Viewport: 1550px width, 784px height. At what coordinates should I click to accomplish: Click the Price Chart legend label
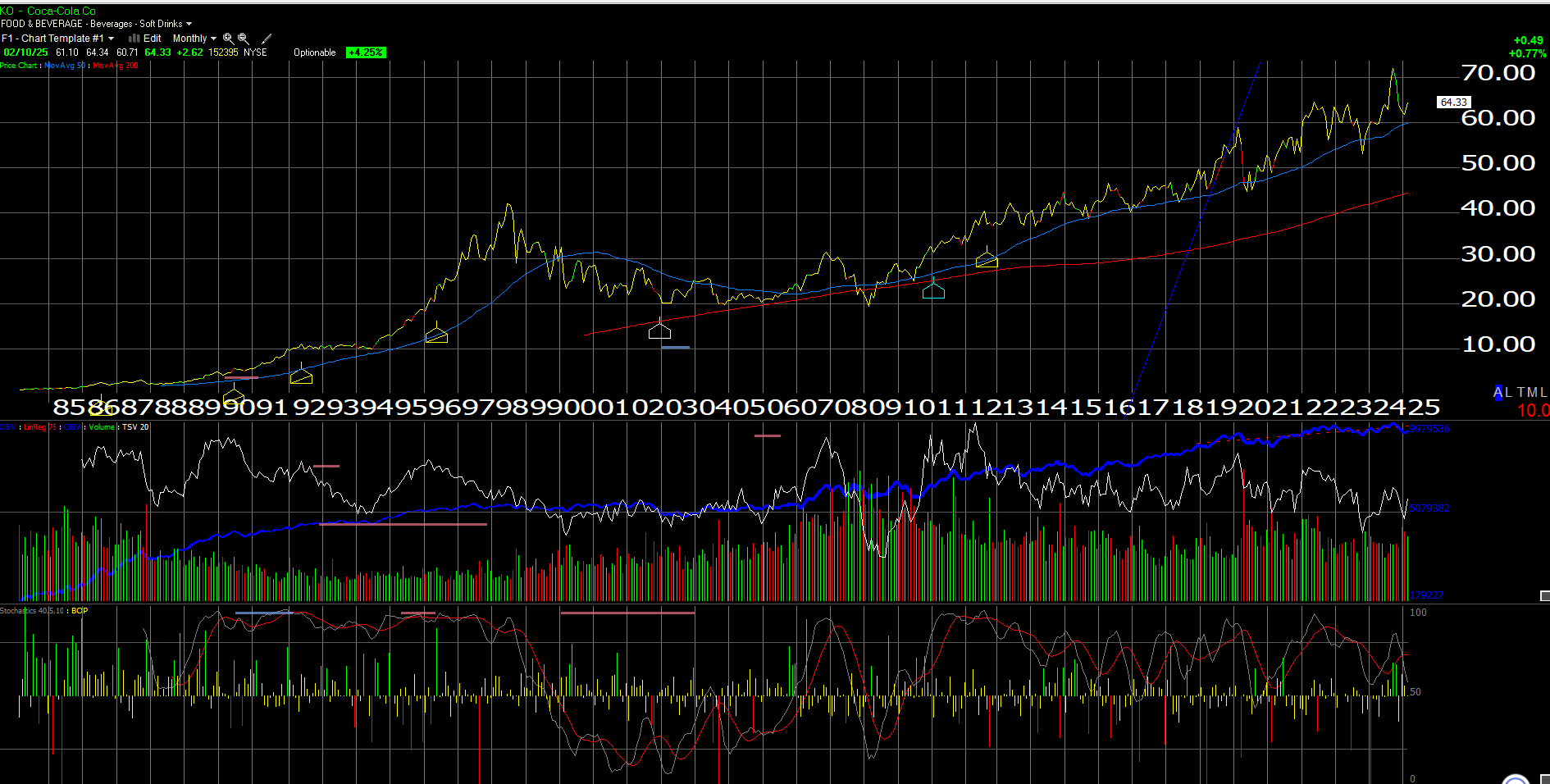tap(19, 66)
